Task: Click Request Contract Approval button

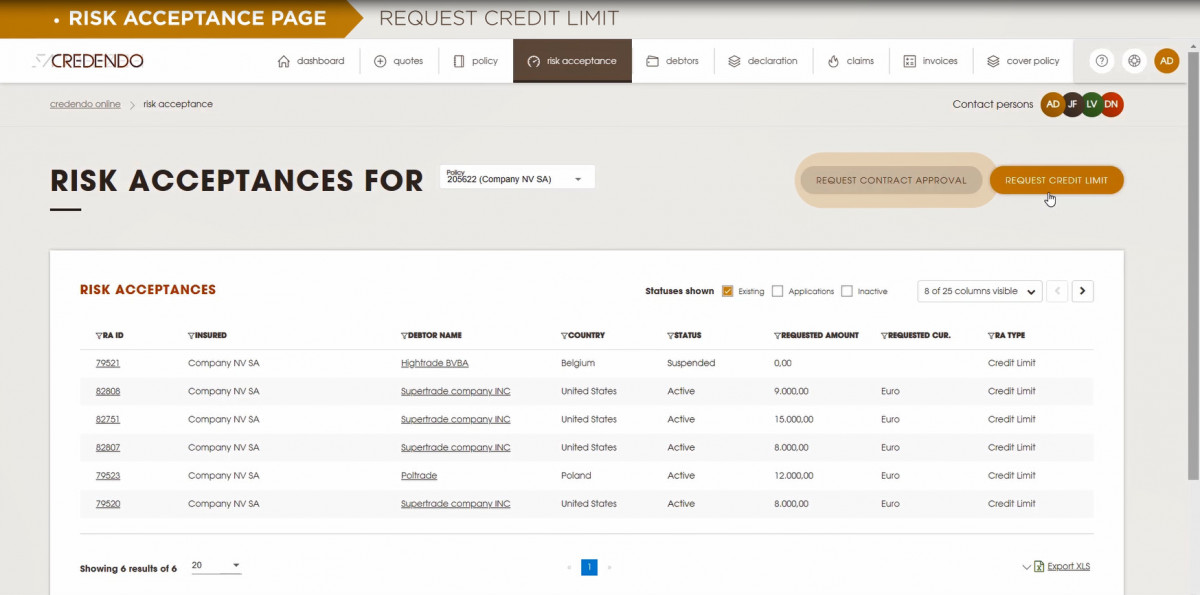Action: click(x=891, y=181)
